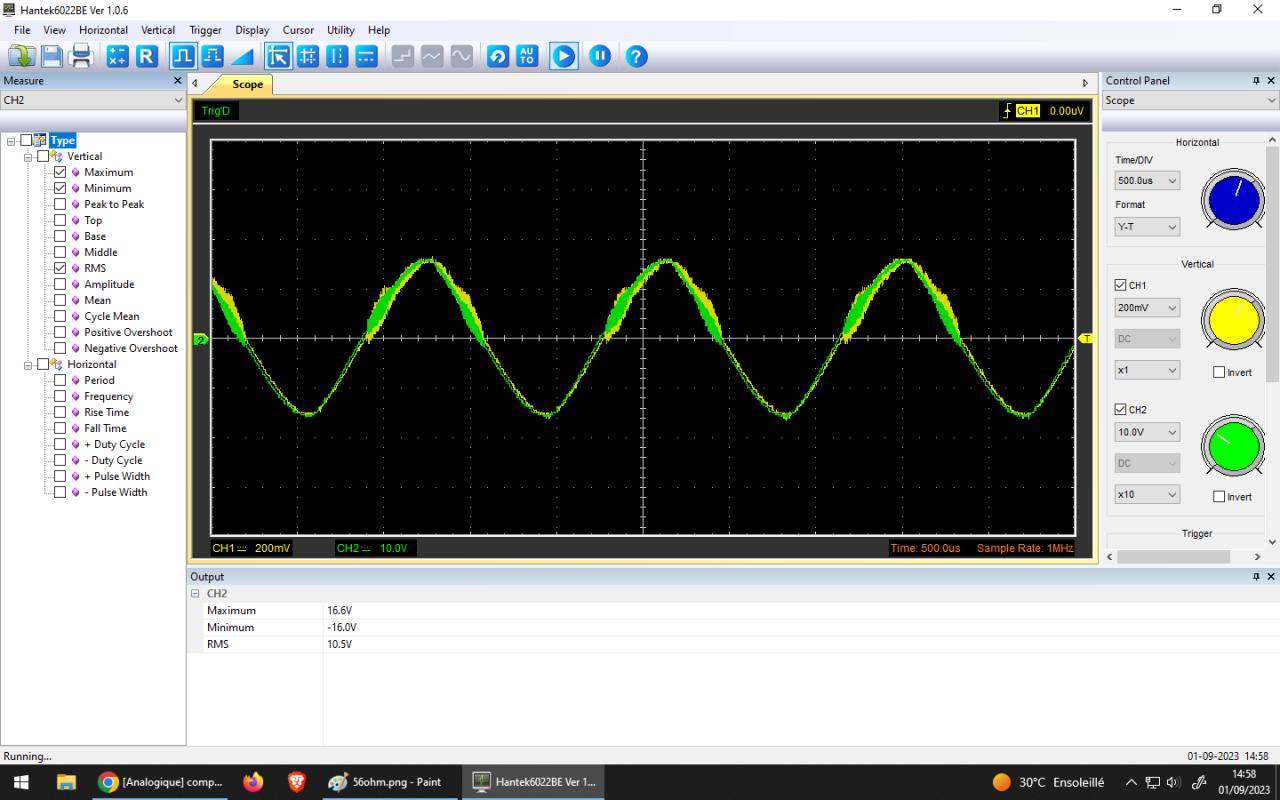1280x800 pixels.
Task: Open Google Chrome from the taskbar
Action: click(160, 782)
